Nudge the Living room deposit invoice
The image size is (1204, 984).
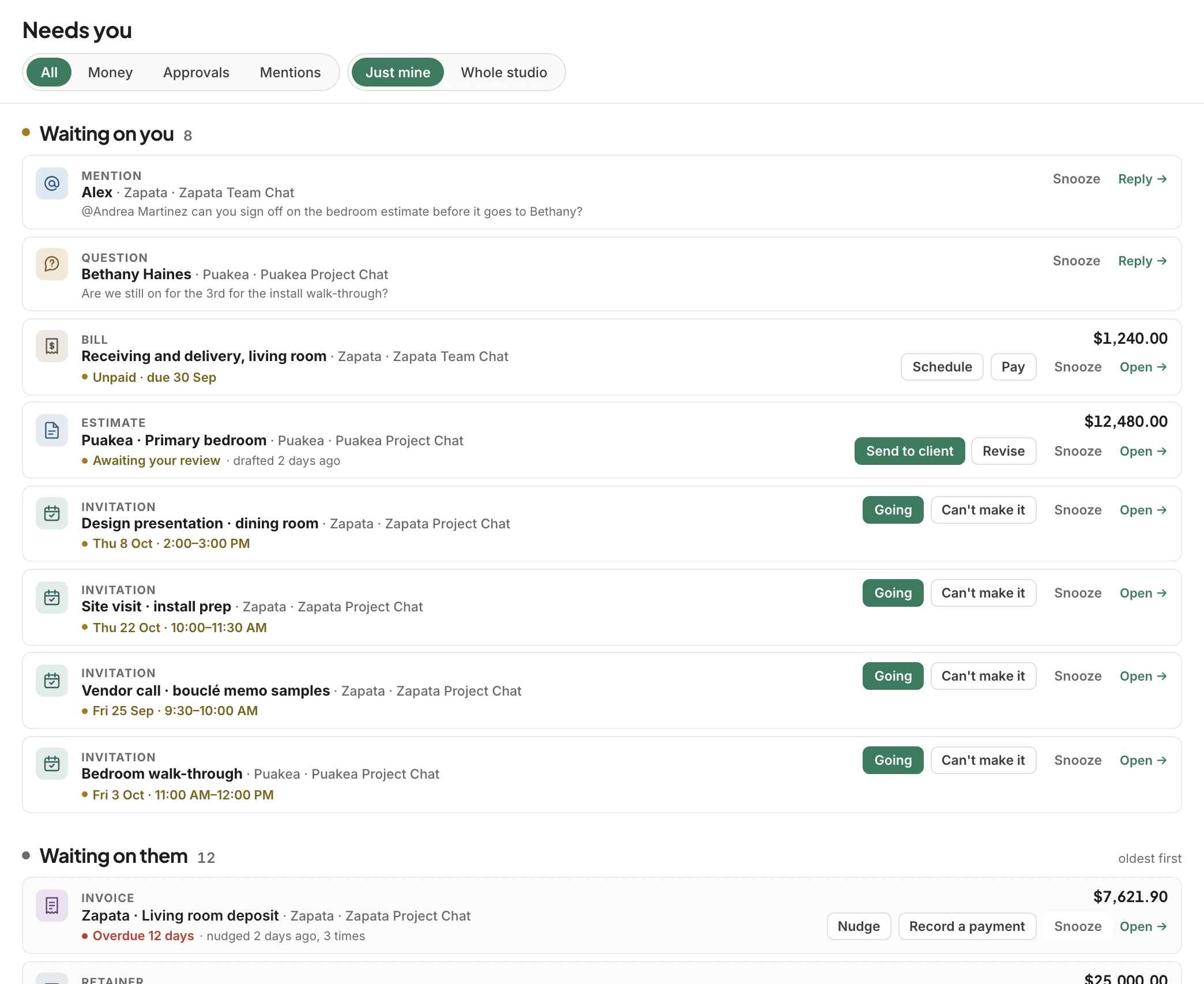[x=859, y=926]
